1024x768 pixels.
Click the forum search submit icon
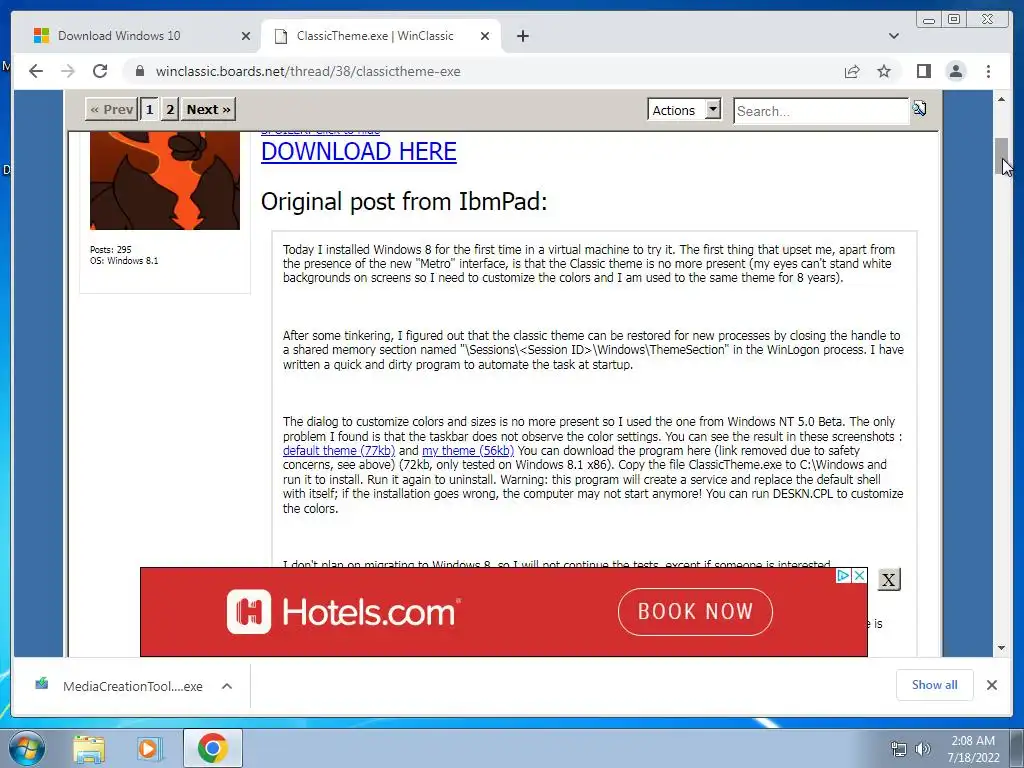coord(920,108)
